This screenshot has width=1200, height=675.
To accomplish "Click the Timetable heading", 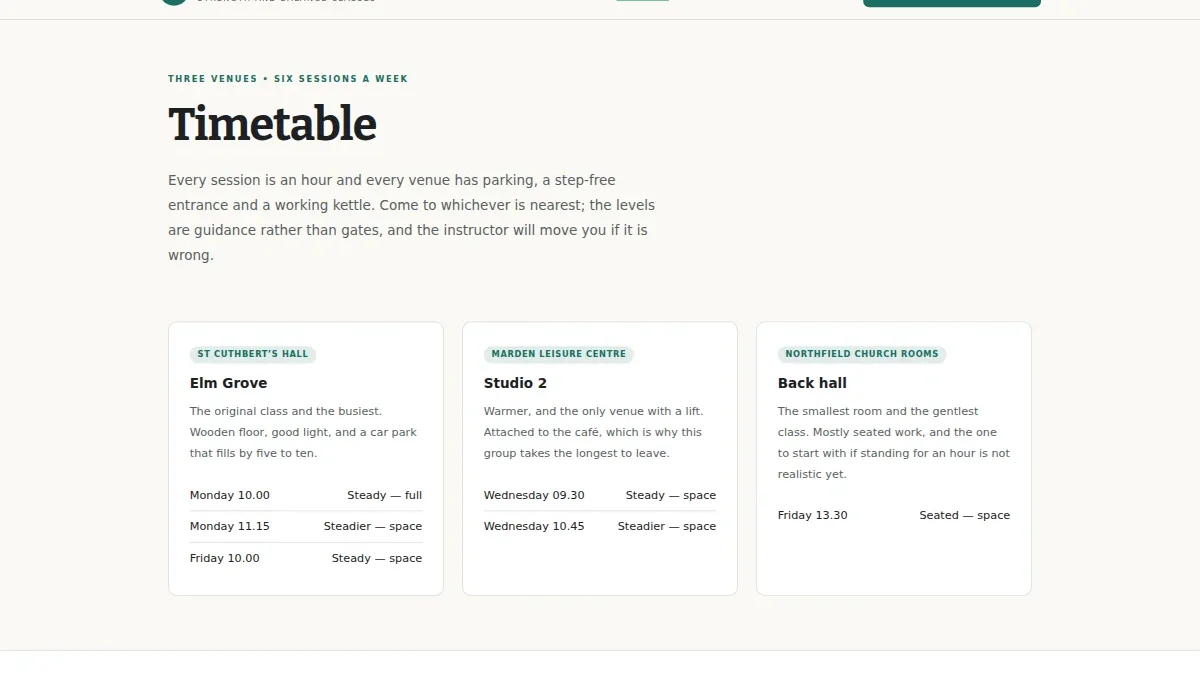I will pyautogui.click(x=272, y=125).
